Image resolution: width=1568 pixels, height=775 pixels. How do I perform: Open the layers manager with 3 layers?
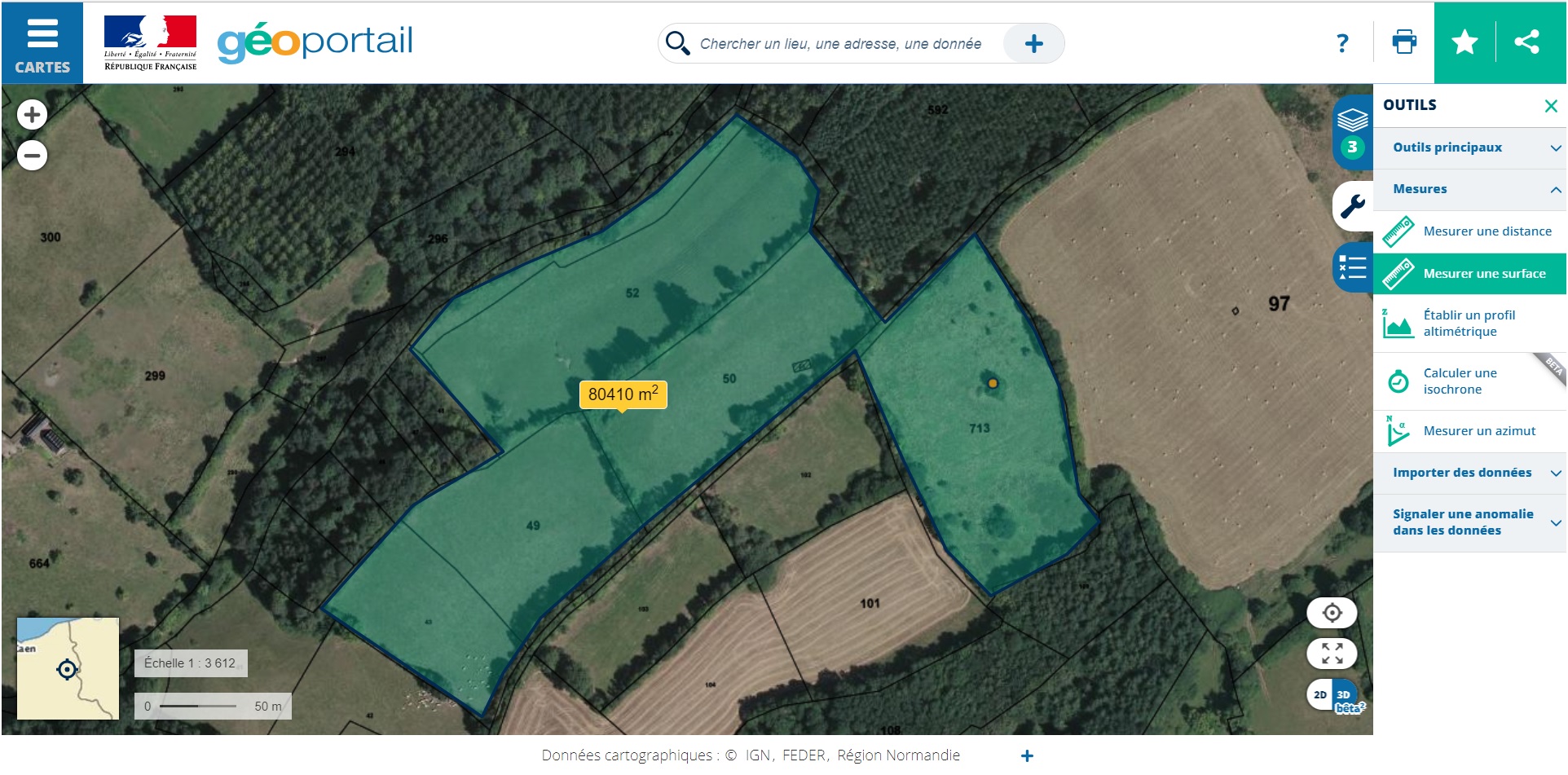pos(1353,132)
